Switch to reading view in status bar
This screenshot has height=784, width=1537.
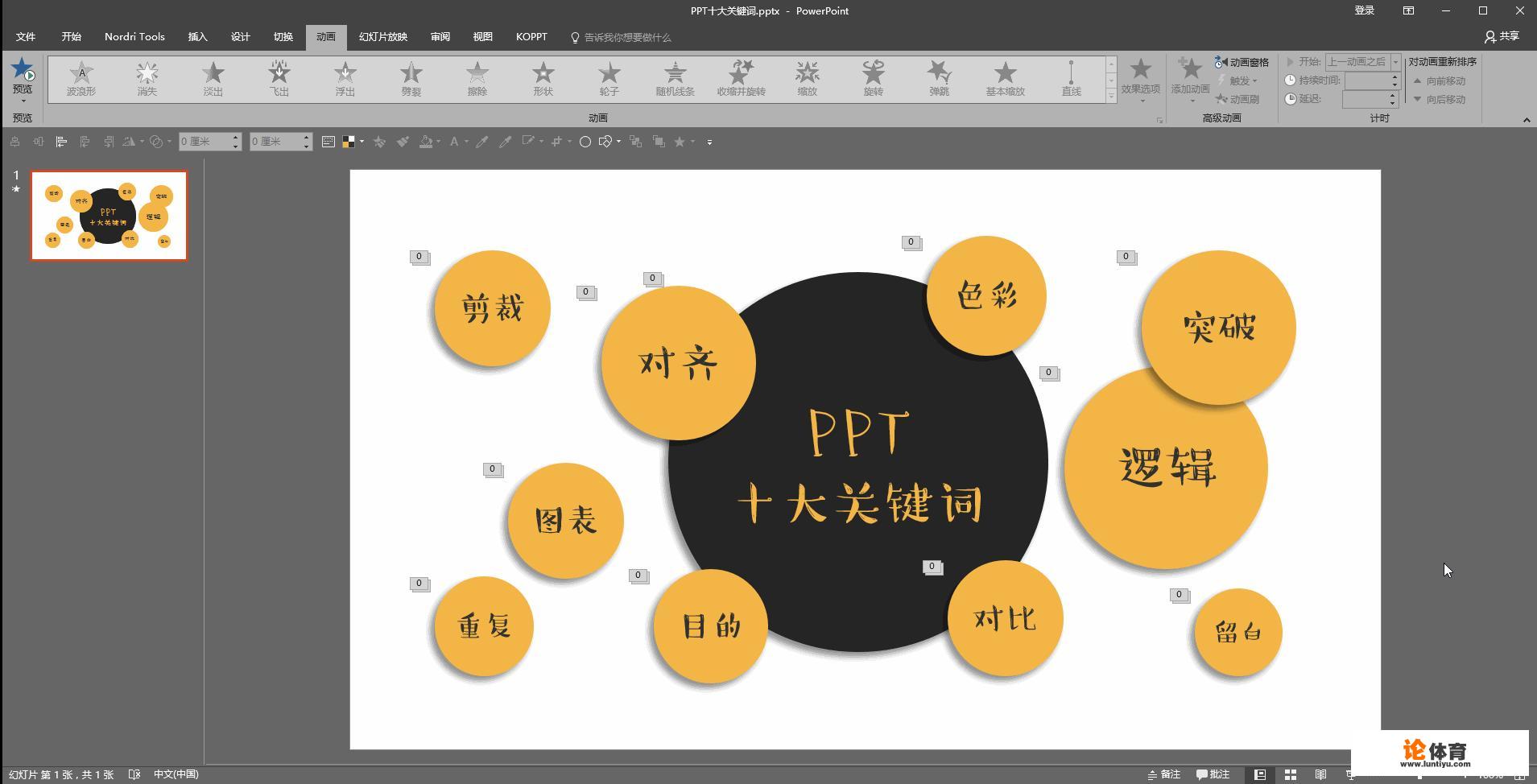point(1320,774)
